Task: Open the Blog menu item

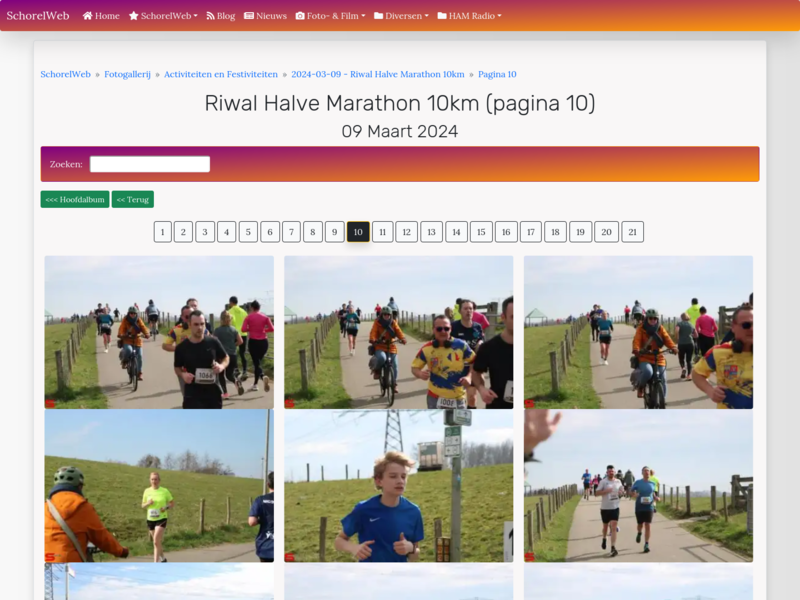Action: (x=221, y=16)
